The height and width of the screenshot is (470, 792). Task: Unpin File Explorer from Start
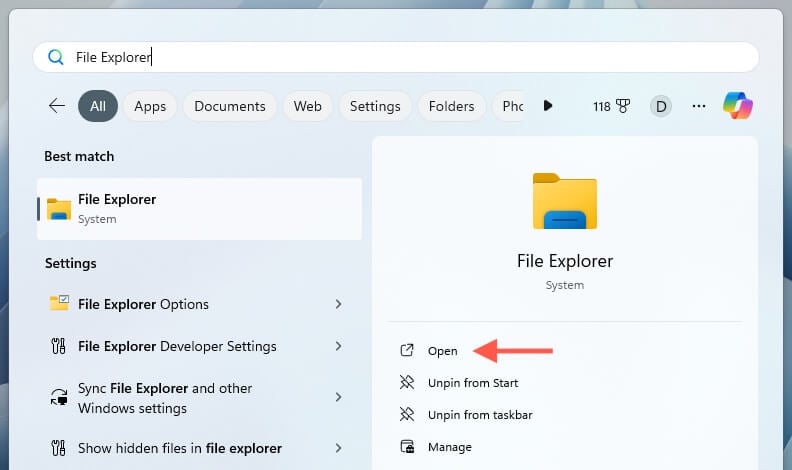(x=472, y=383)
